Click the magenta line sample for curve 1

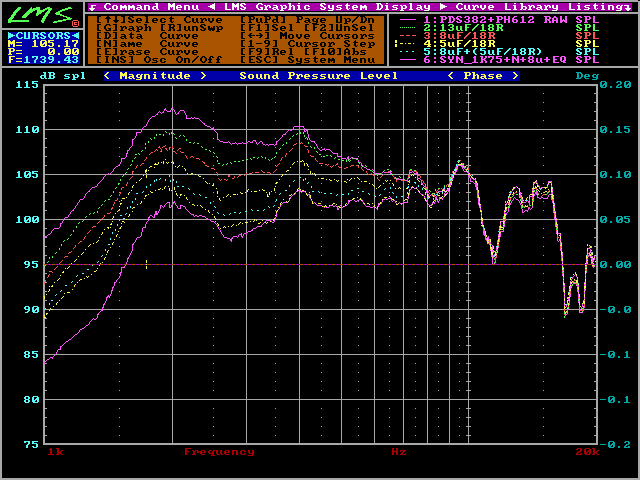[x=408, y=20]
